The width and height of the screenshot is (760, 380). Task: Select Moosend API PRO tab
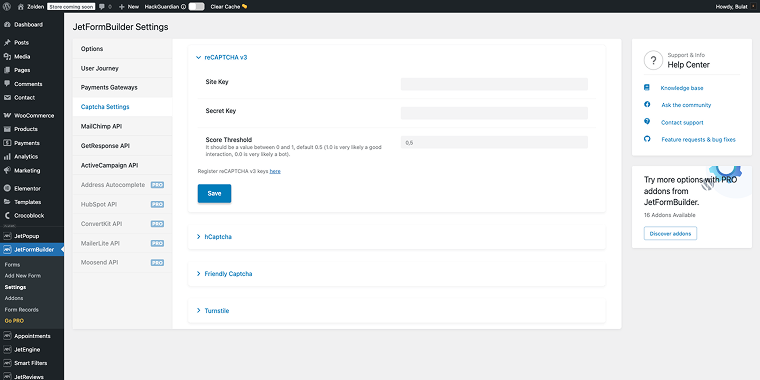[123, 262]
